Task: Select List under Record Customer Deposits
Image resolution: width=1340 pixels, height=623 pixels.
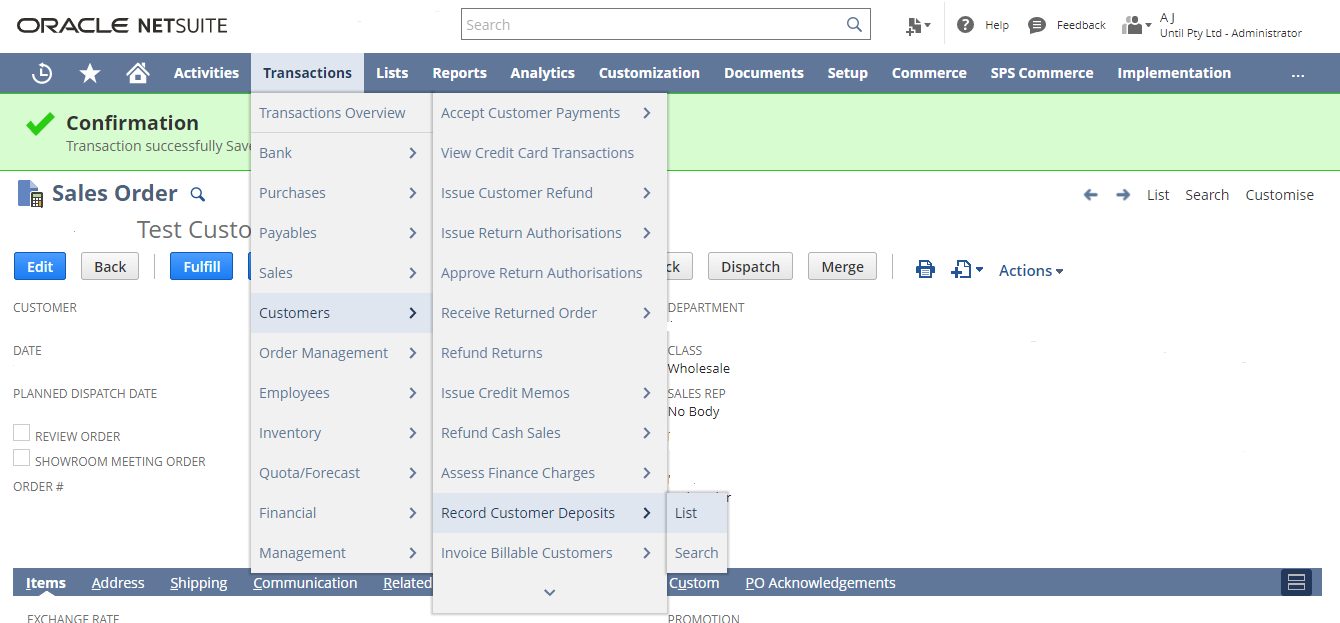Action: (x=686, y=513)
